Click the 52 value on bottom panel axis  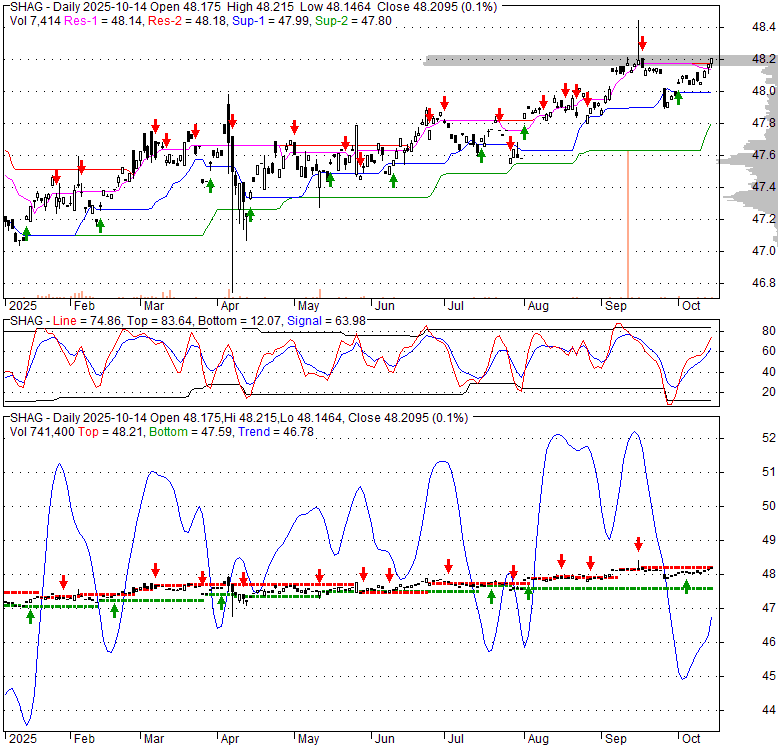(x=741, y=438)
